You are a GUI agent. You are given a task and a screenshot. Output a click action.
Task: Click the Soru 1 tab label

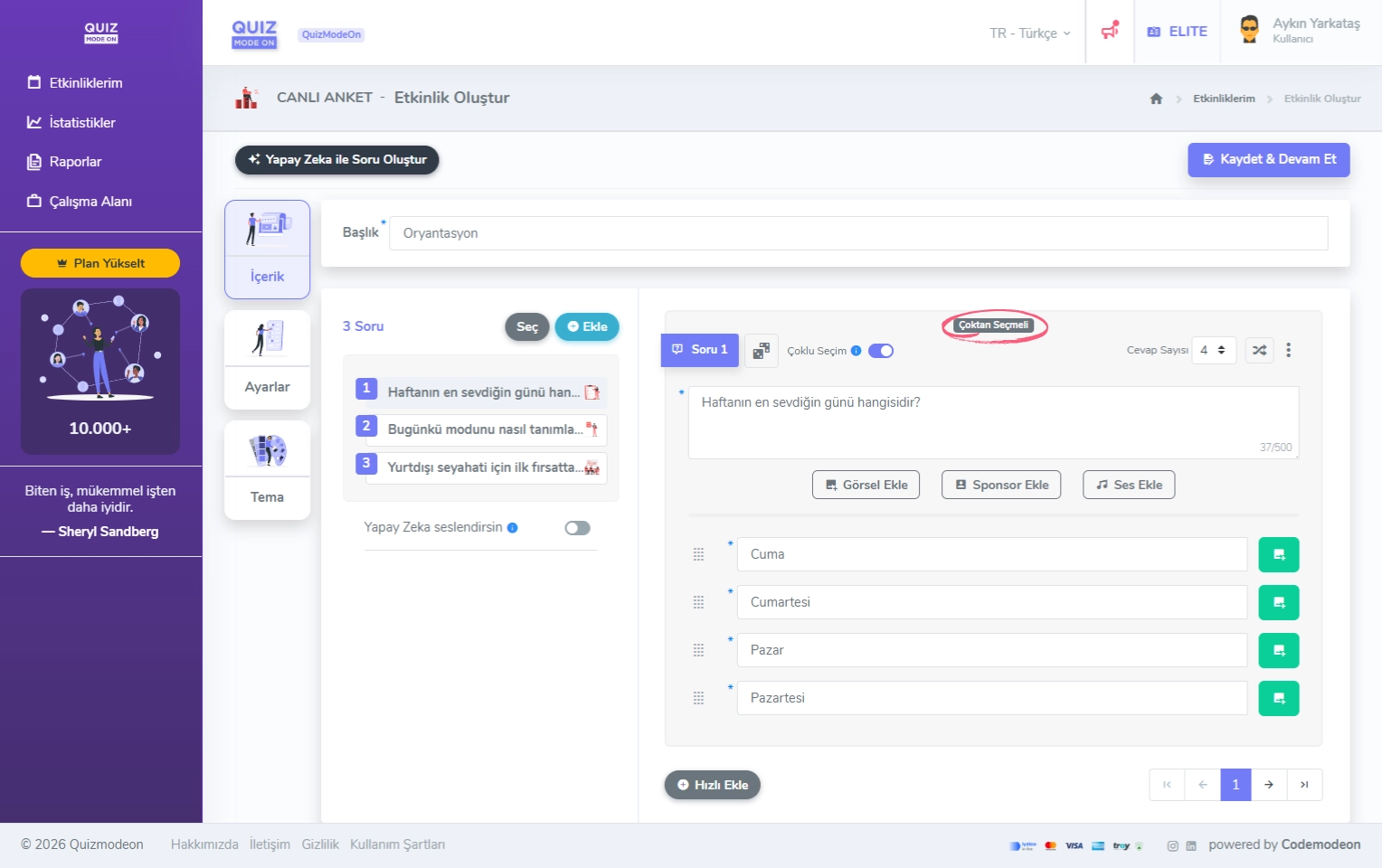click(700, 350)
